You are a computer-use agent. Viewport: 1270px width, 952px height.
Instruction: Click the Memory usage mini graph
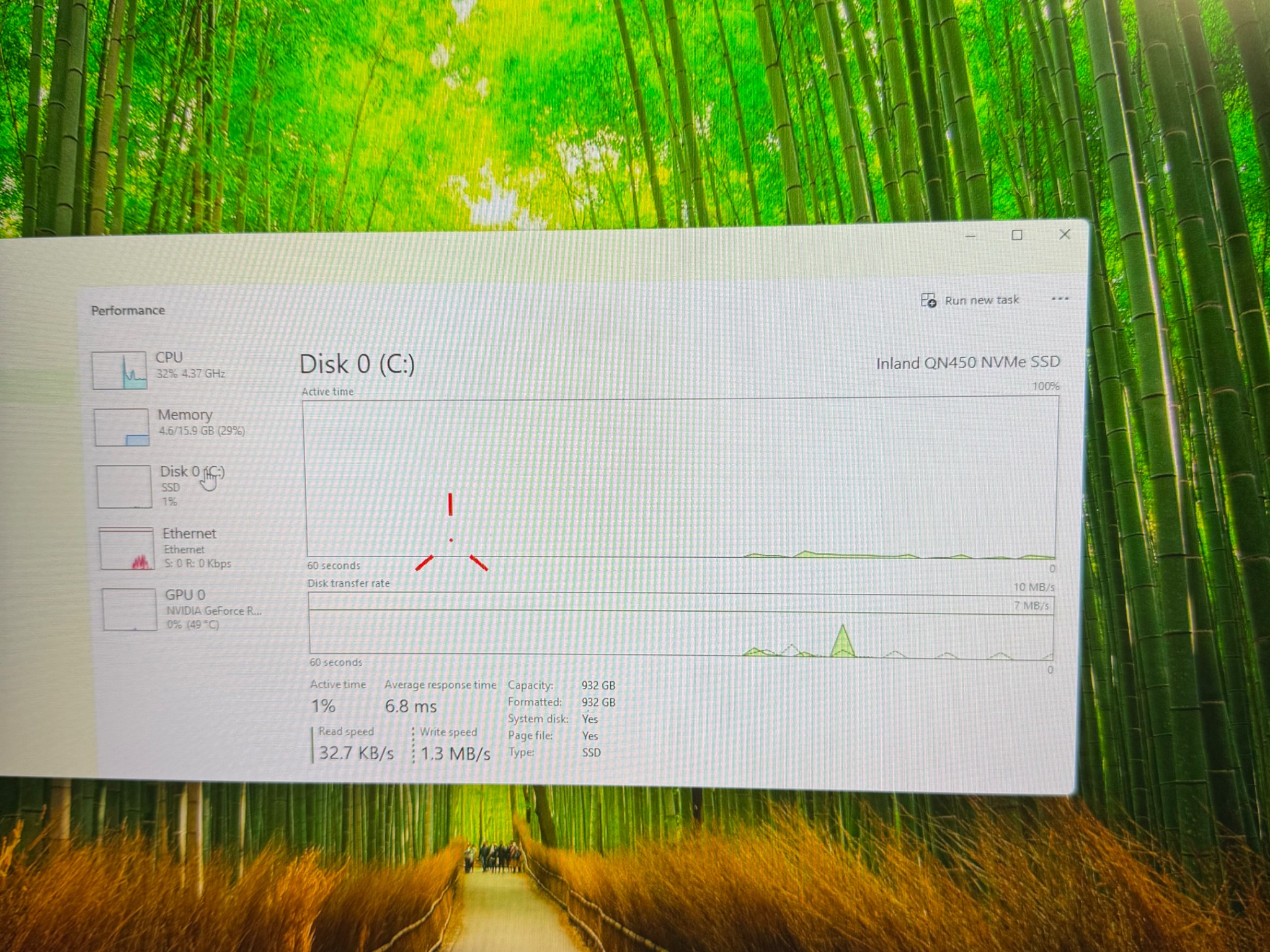pyautogui.click(x=122, y=427)
